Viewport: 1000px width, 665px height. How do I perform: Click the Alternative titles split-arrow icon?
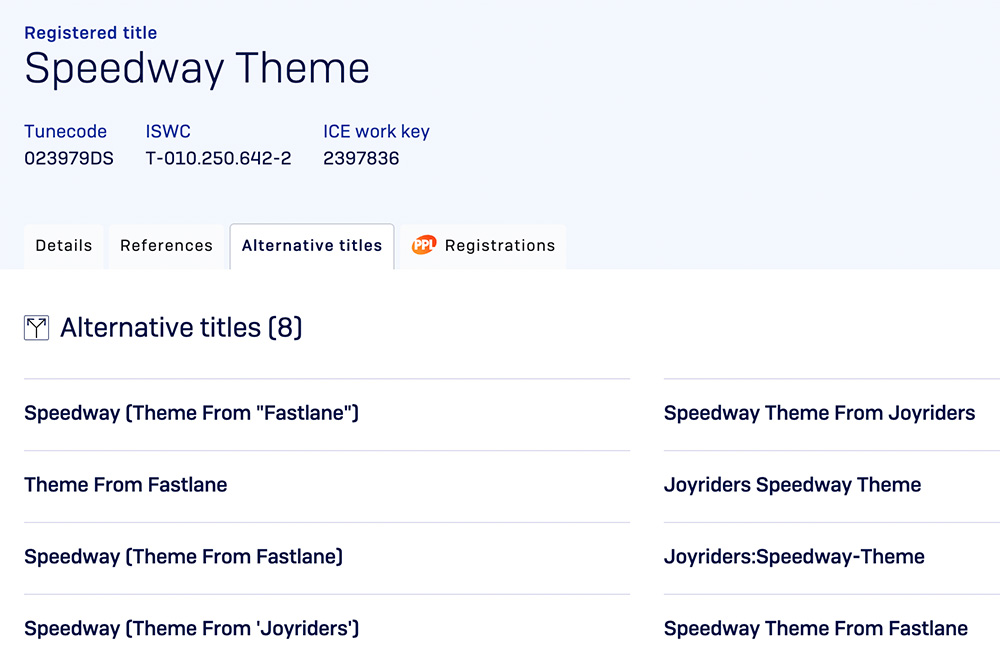tap(36, 328)
